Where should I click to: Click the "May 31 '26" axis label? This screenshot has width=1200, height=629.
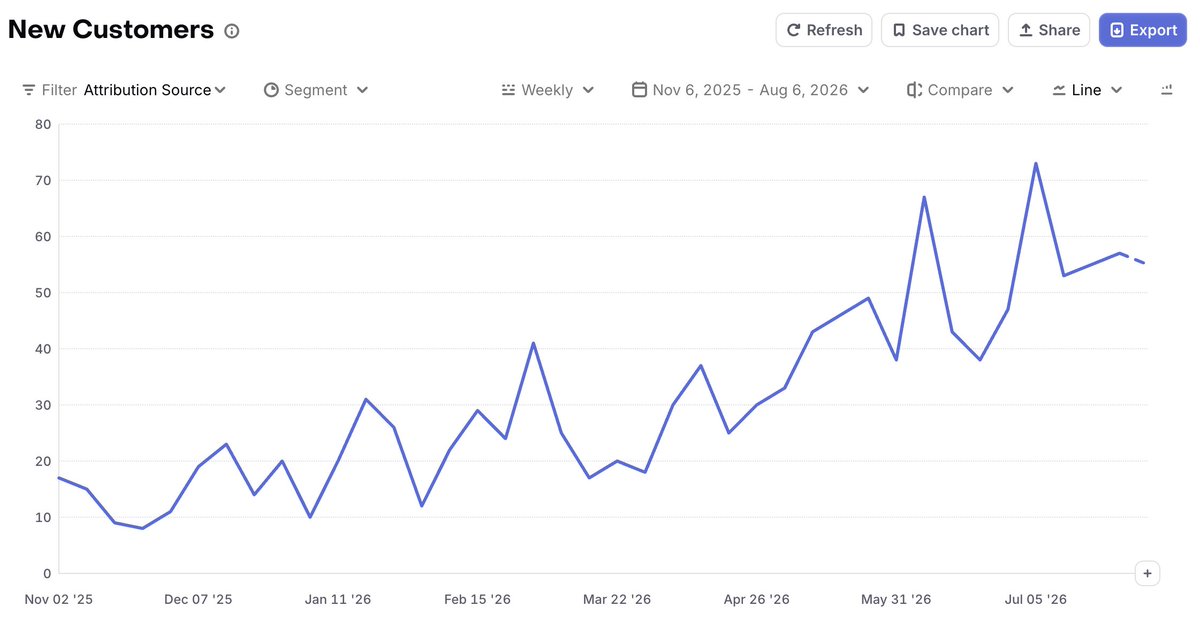[x=896, y=600]
